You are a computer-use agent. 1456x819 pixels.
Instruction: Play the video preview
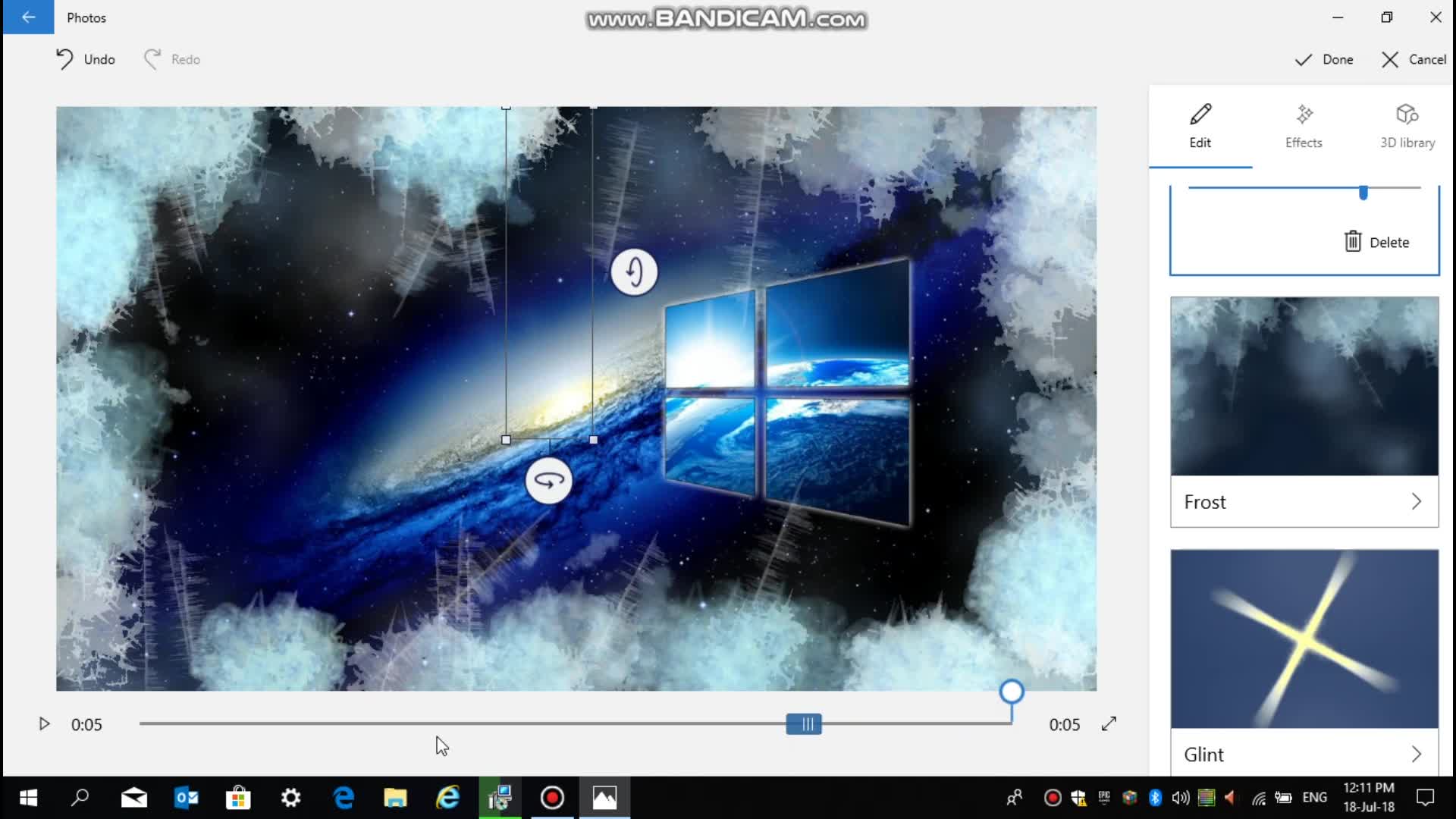44,724
